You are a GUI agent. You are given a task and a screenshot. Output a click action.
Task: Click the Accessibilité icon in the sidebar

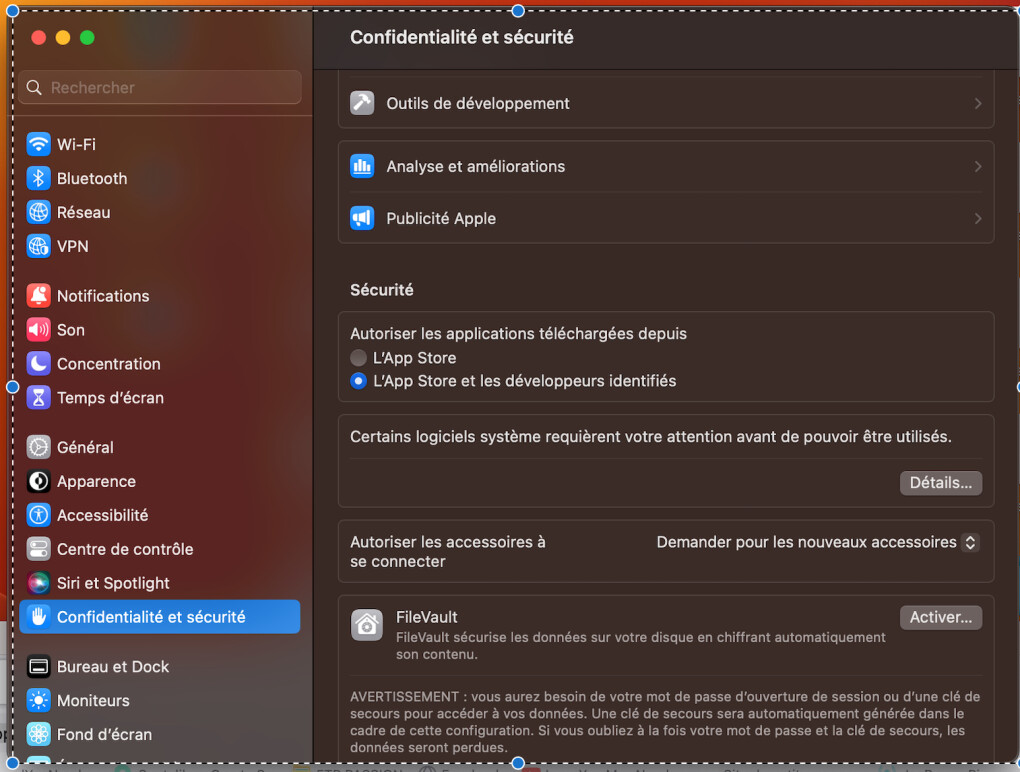click(x=38, y=515)
